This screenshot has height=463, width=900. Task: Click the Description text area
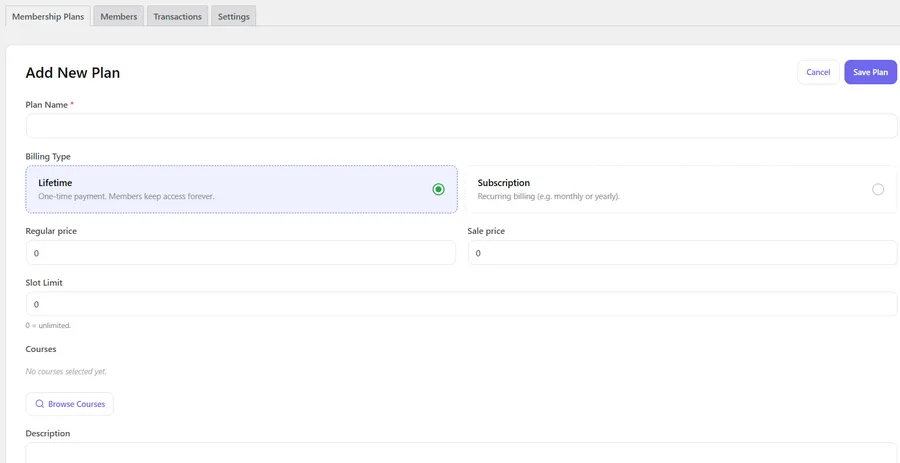461,453
